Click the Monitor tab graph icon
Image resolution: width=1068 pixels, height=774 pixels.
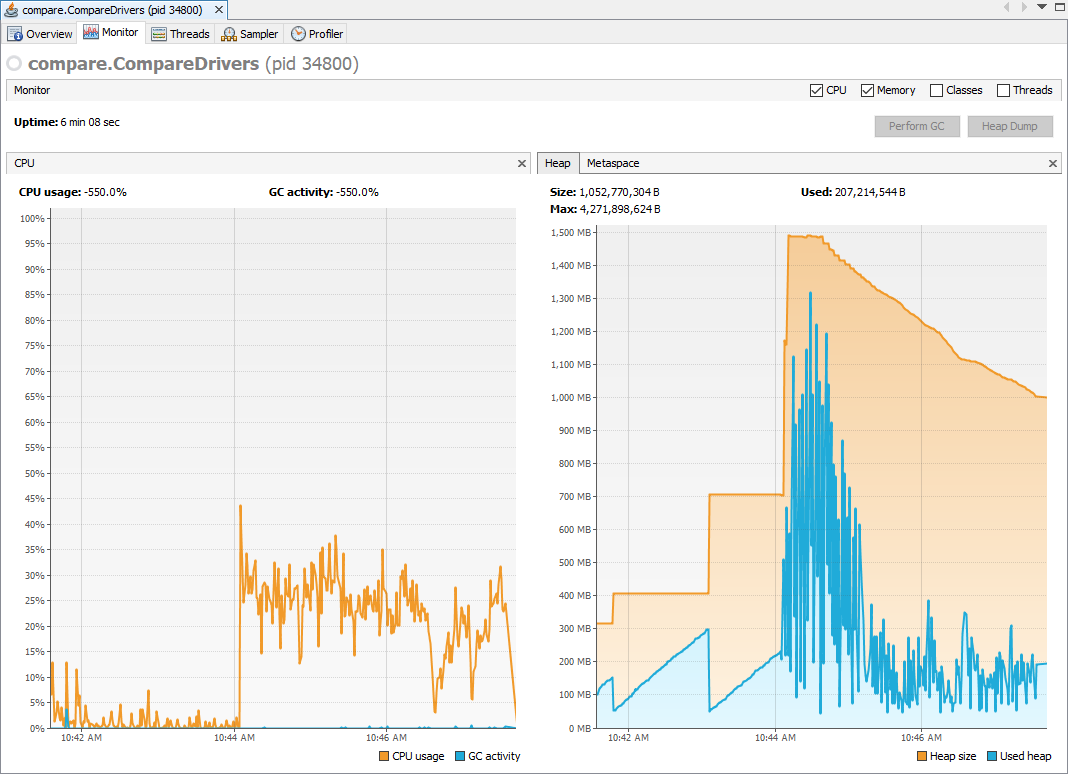[90, 33]
